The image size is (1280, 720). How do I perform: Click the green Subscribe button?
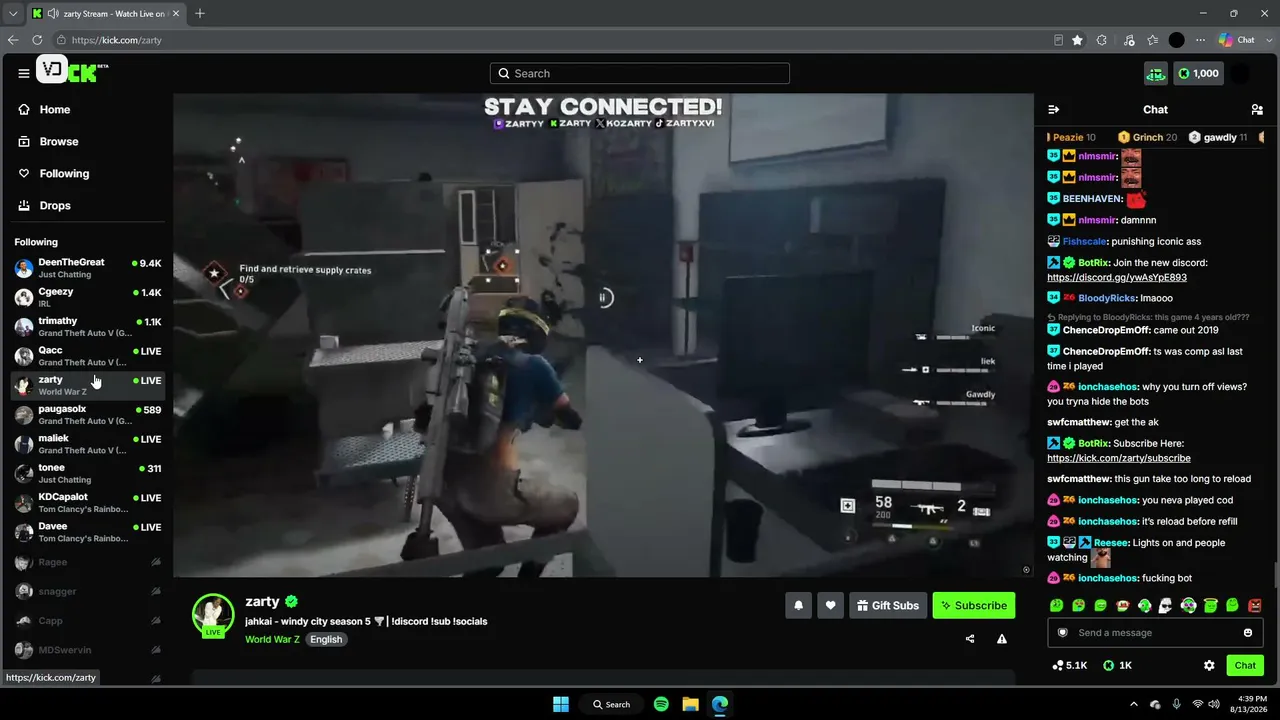click(x=974, y=605)
